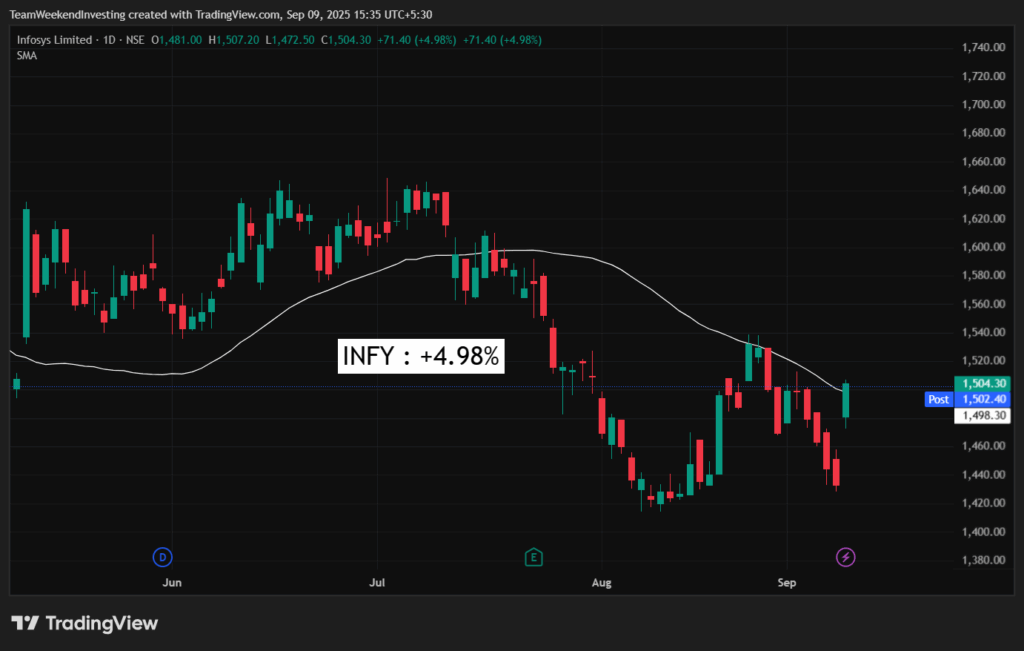Click 1,600.00 on the price axis

point(984,247)
